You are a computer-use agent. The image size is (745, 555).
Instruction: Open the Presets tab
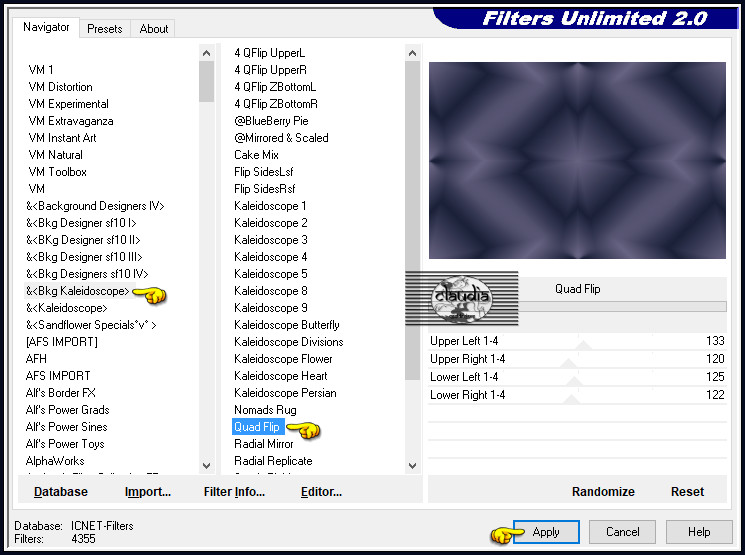coord(105,29)
